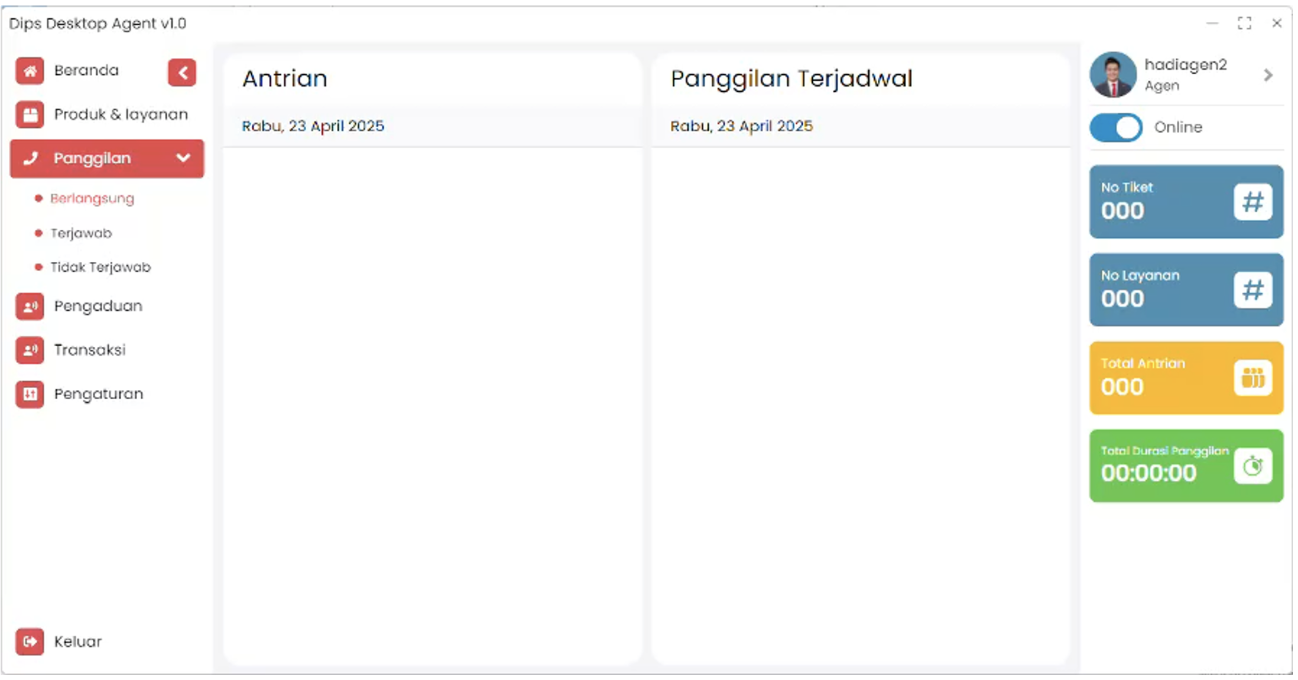Open the Pengaduan menu label
This screenshot has width=1298, height=680.
tap(98, 307)
